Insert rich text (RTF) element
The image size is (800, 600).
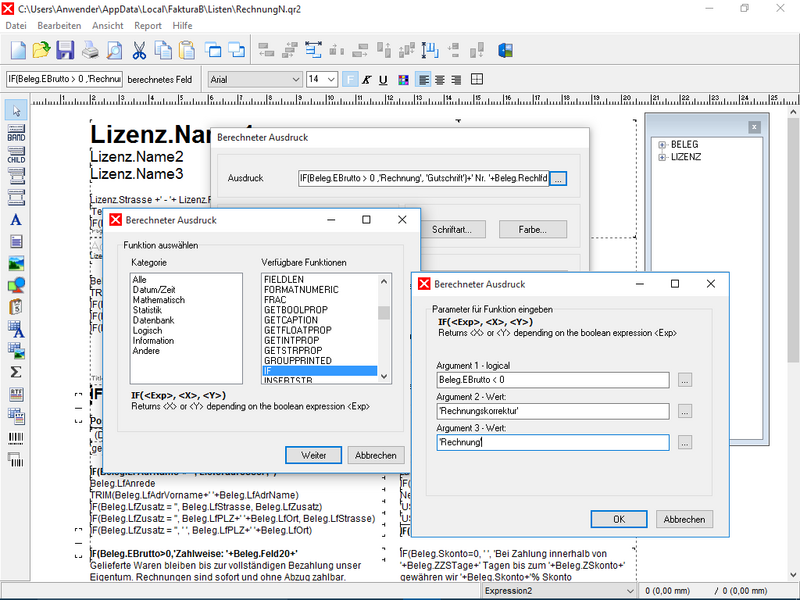(16, 394)
